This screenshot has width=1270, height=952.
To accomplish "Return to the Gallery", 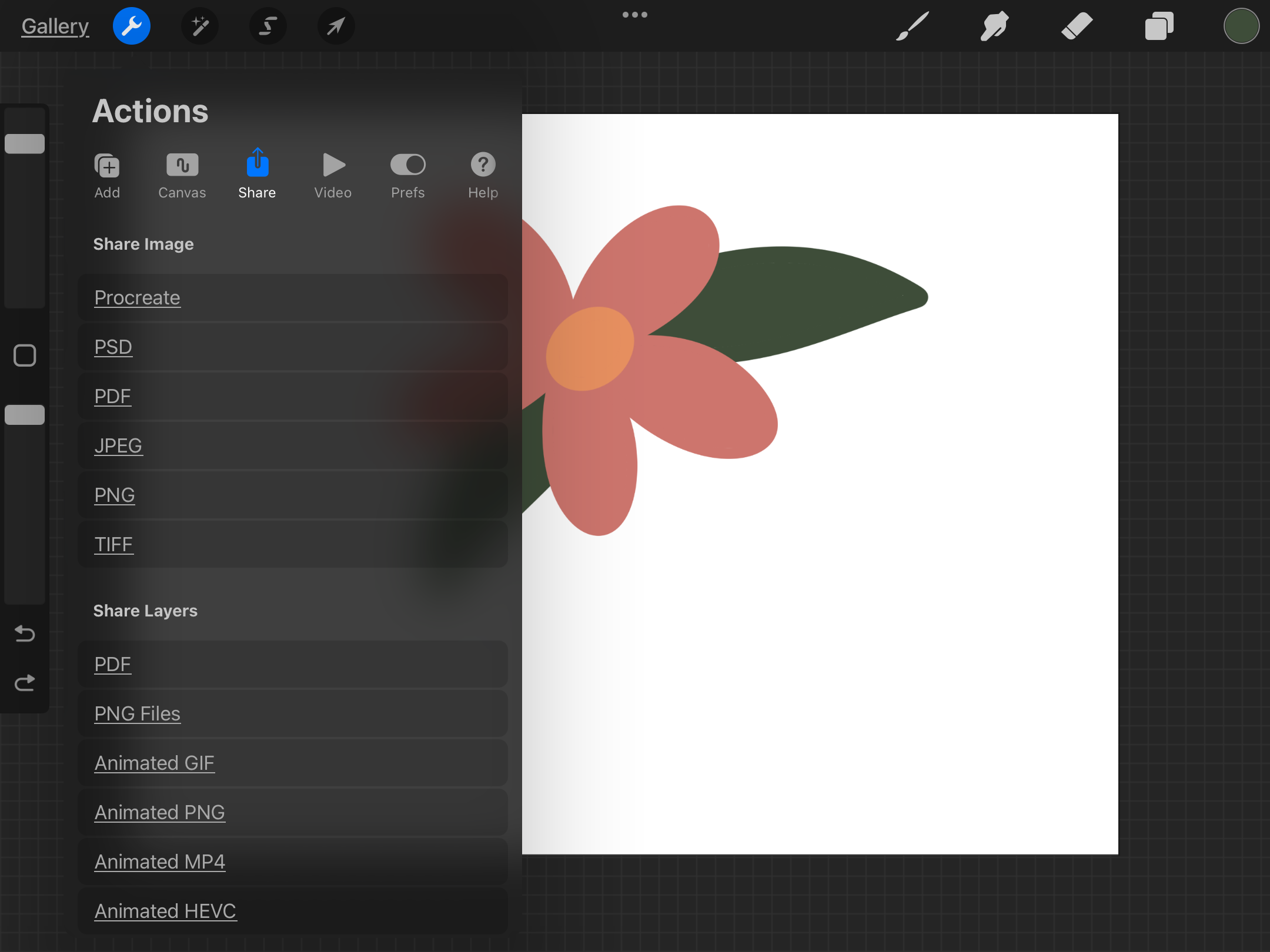I will [x=55, y=25].
